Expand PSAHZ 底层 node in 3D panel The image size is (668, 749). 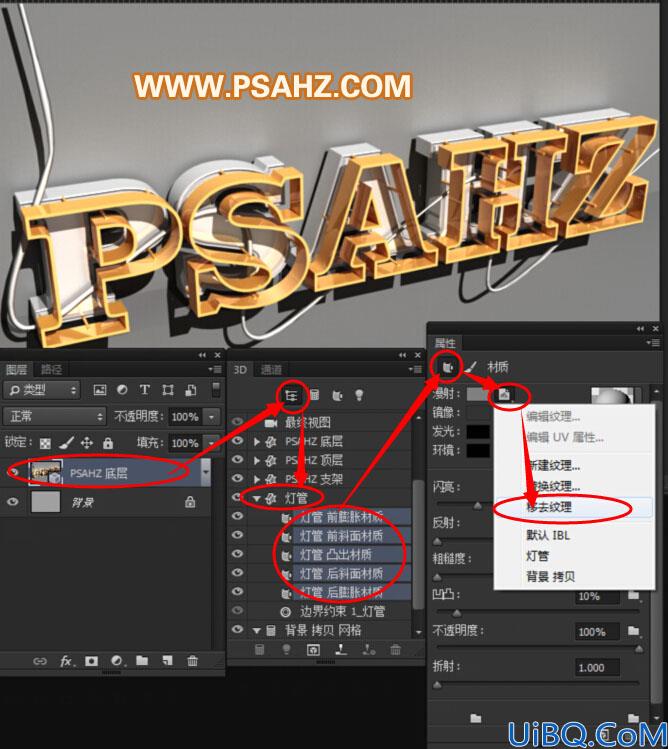point(257,441)
